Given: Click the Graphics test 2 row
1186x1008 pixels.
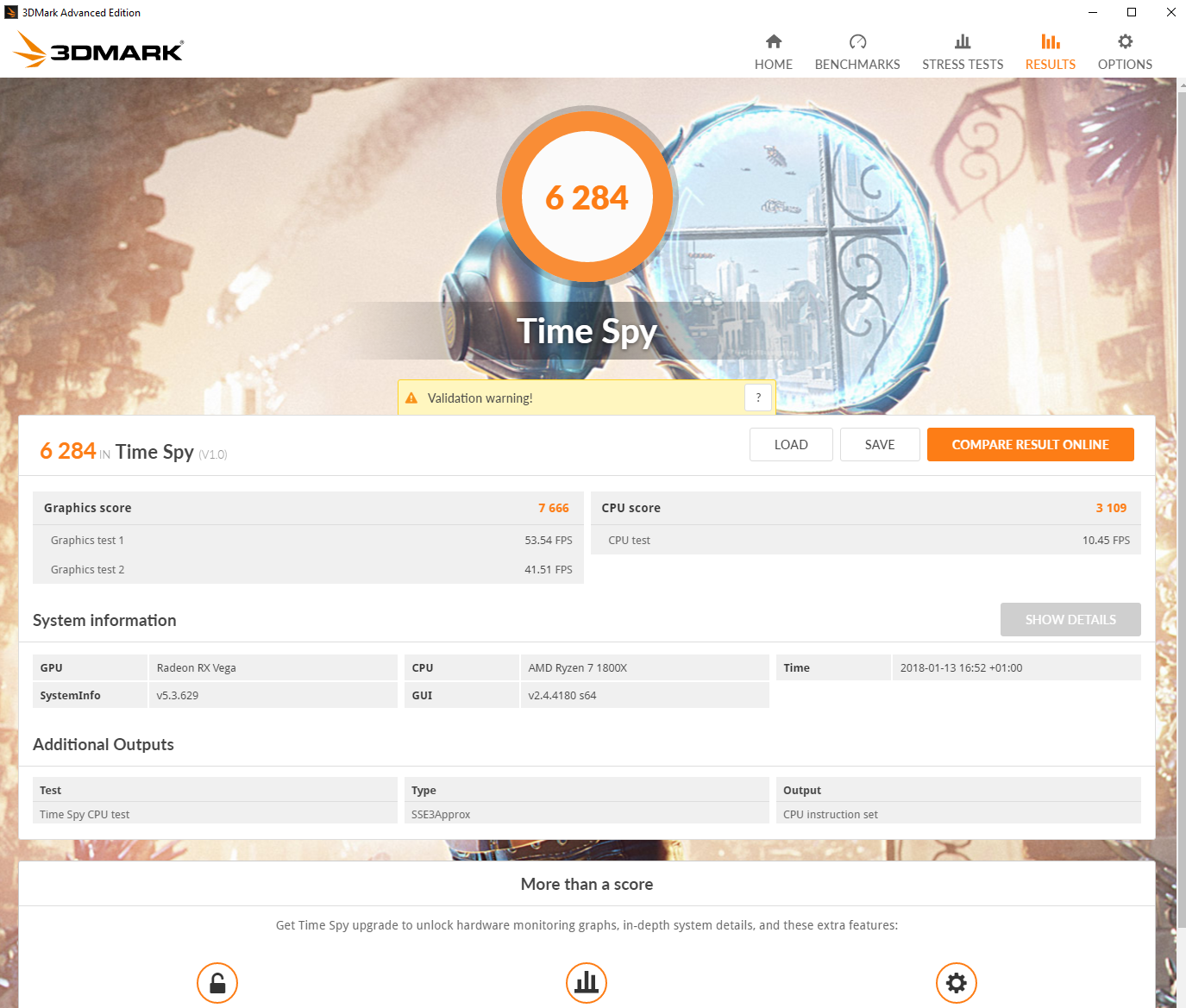Looking at the screenshot, I should coord(308,569).
